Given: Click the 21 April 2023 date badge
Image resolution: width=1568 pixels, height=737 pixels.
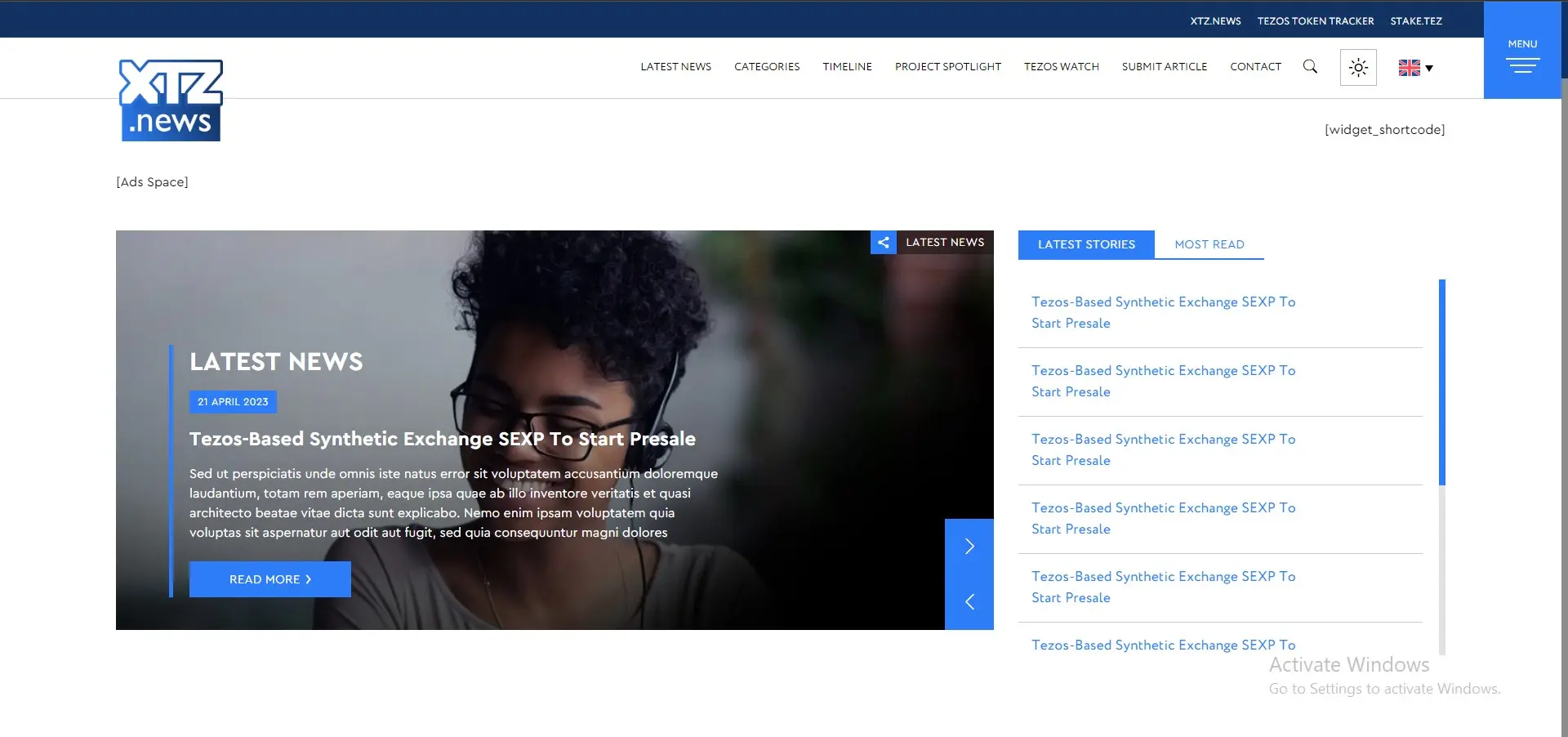Looking at the screenshot, I should pos(233,402).
